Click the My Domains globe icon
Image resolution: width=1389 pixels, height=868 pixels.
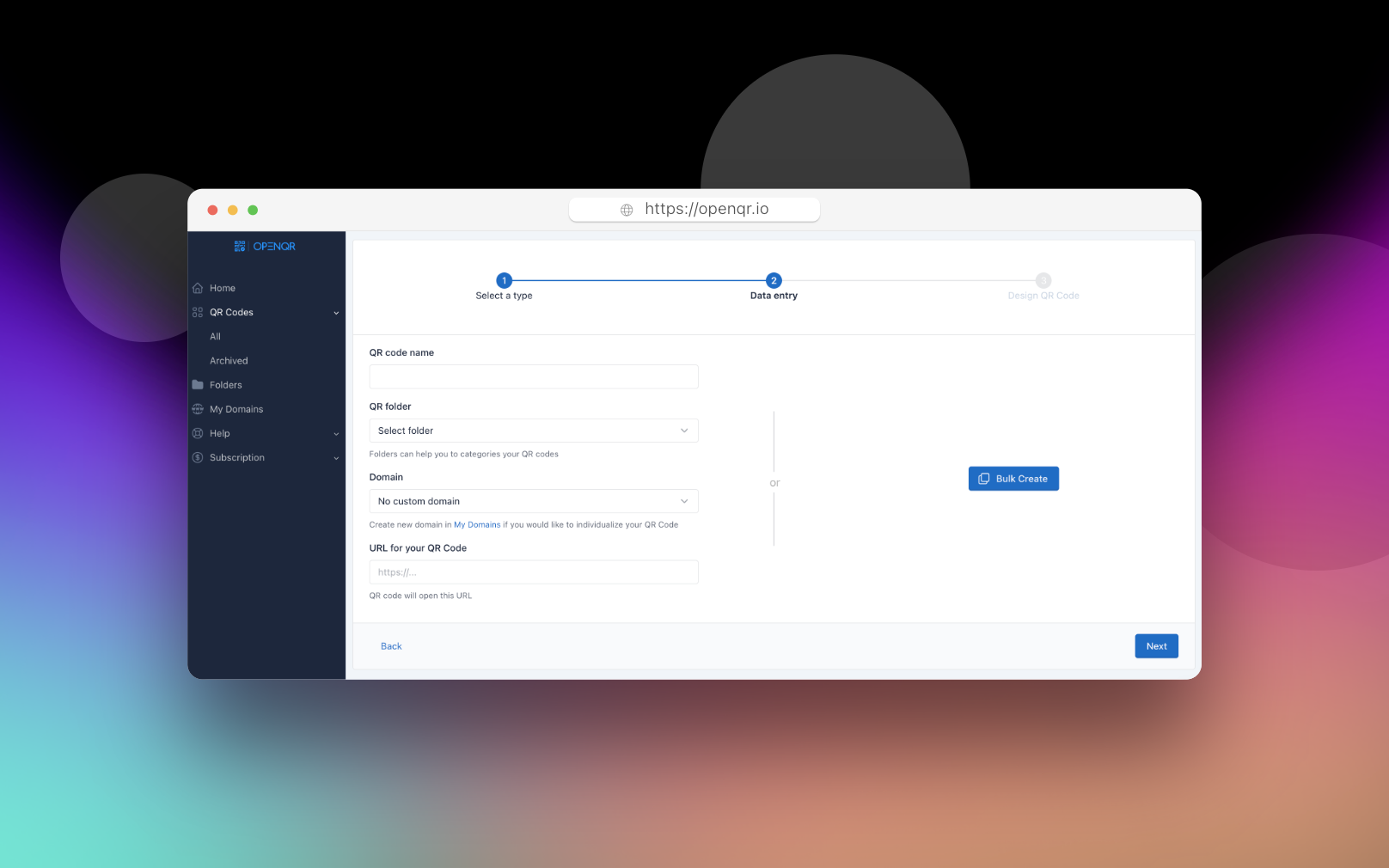pyautogui.click(x=198, y=409)
